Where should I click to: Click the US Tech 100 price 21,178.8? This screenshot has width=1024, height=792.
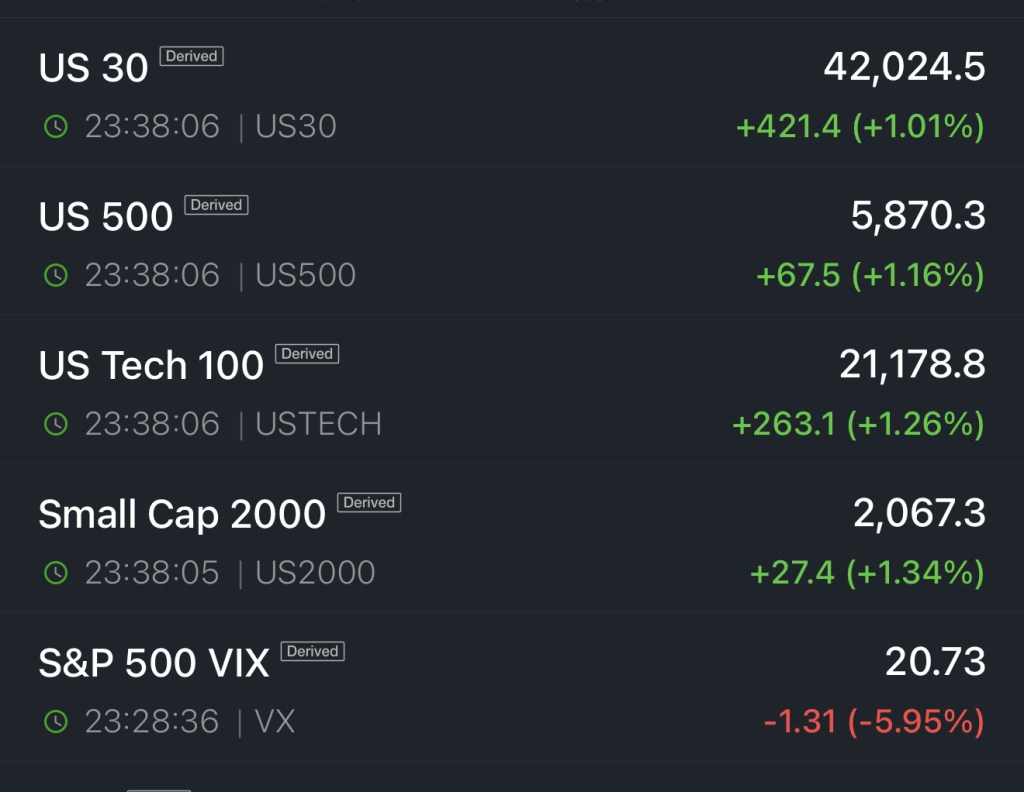coord(912,365)
